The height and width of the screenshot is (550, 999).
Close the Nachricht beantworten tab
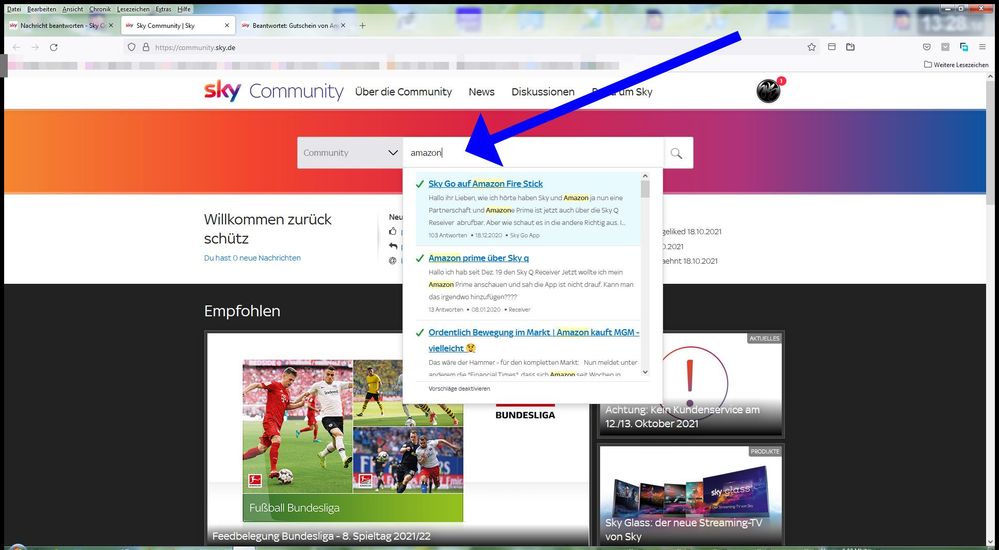(111, 25)
